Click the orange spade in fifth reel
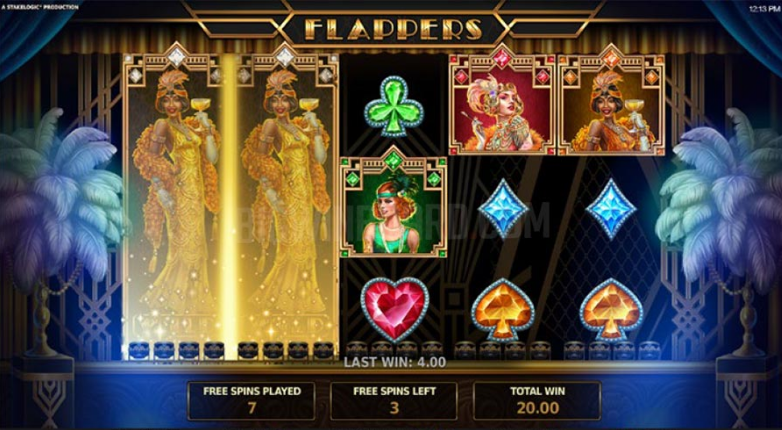 tap(611, 310)
